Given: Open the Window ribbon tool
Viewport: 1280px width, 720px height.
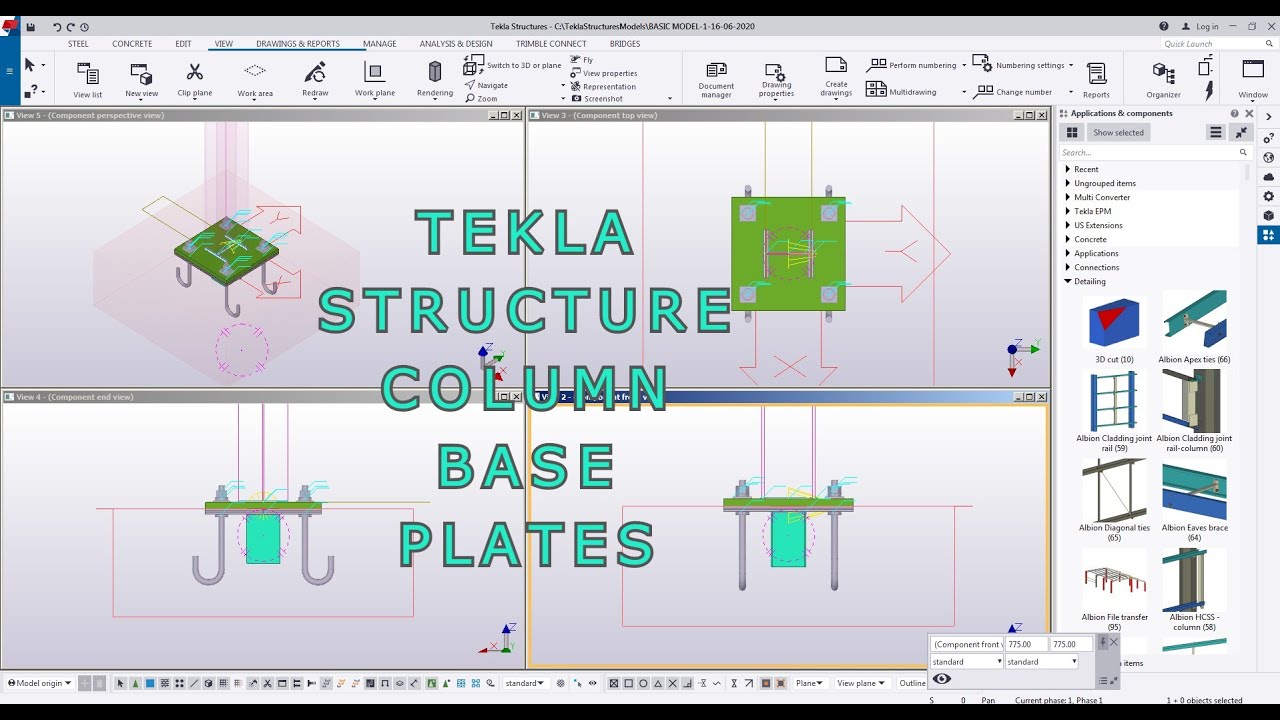Looking at the screenshot, I should [x=1253, y=80].
